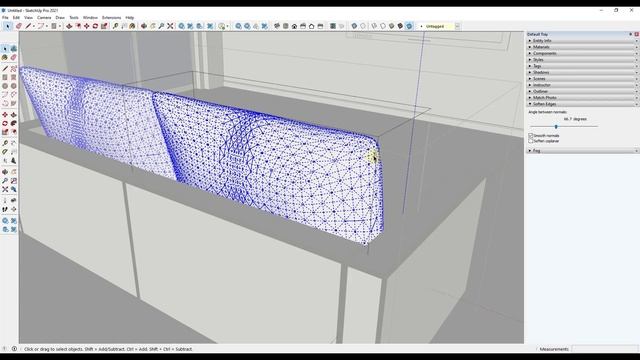Viewport: 640px width, 360px height.
Task: Choose the Line tool in left toolbar
Action: click(5, 69)
